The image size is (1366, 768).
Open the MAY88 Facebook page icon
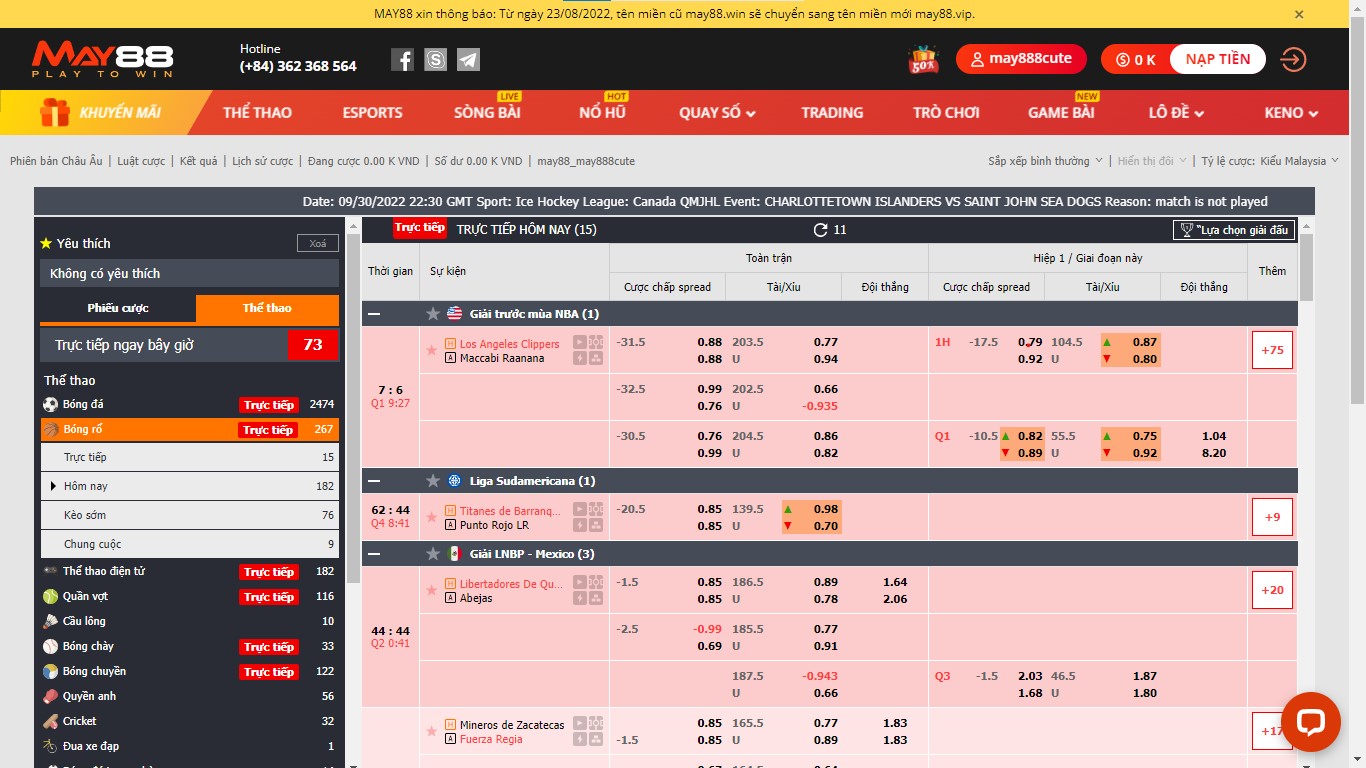point(402,60)
